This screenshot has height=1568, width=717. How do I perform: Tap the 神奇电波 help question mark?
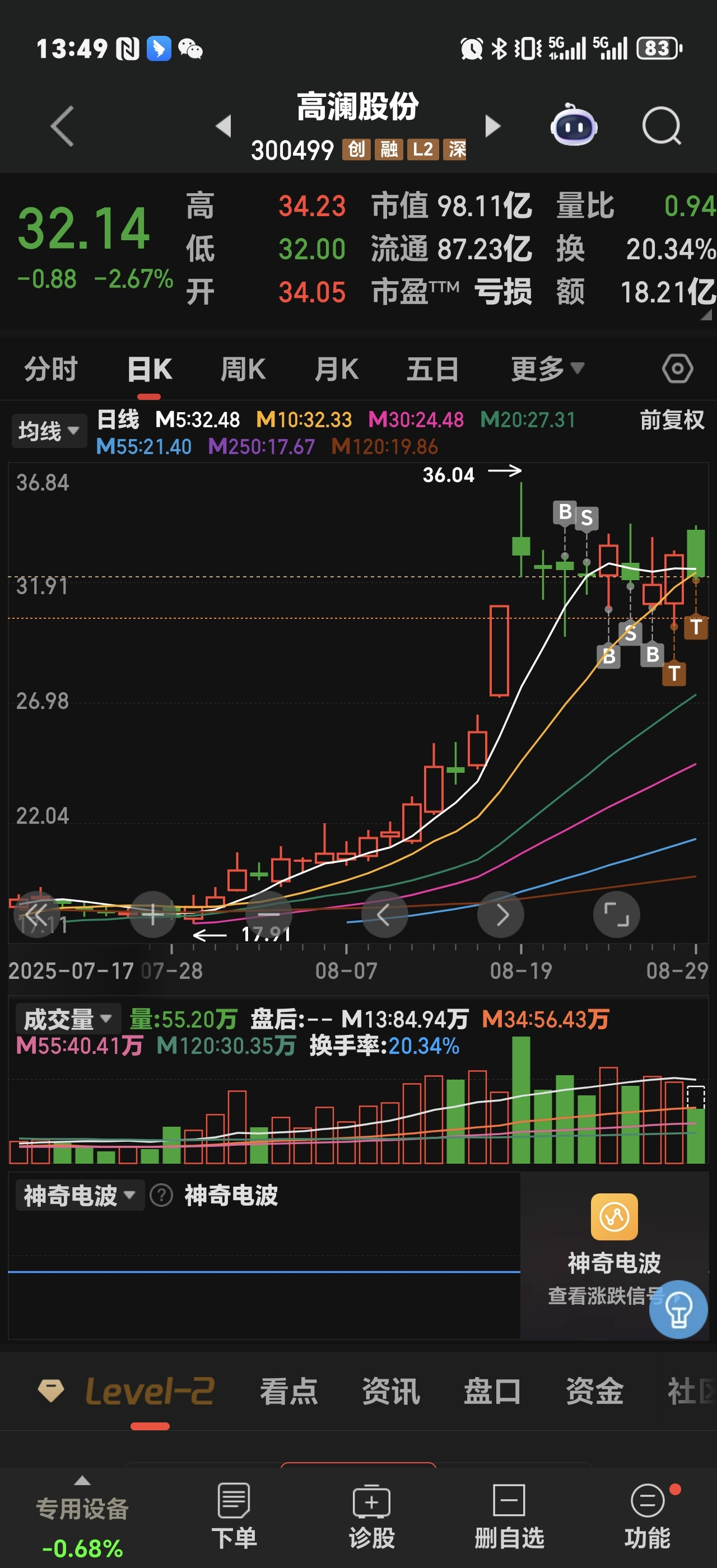click(161, 1195)
